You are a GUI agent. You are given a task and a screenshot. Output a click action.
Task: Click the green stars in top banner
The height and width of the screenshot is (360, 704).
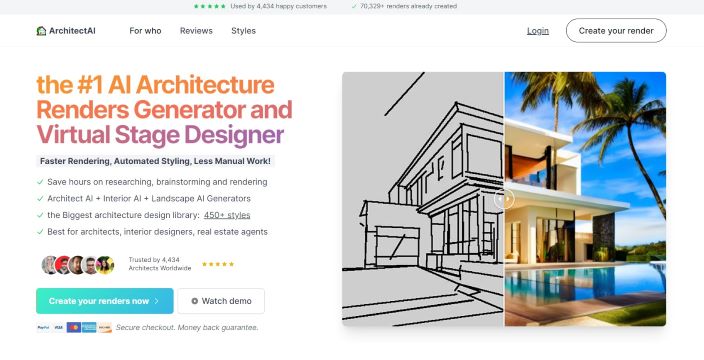coord(210,6)
